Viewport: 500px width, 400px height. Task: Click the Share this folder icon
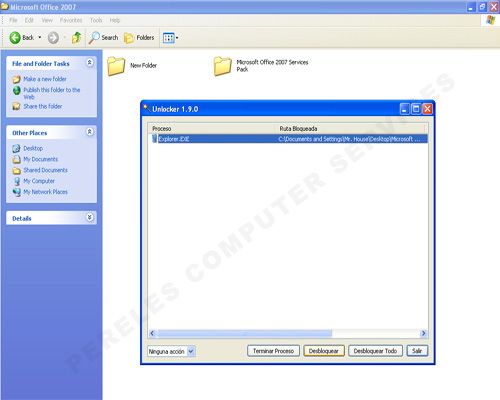(x=16, y=106)
